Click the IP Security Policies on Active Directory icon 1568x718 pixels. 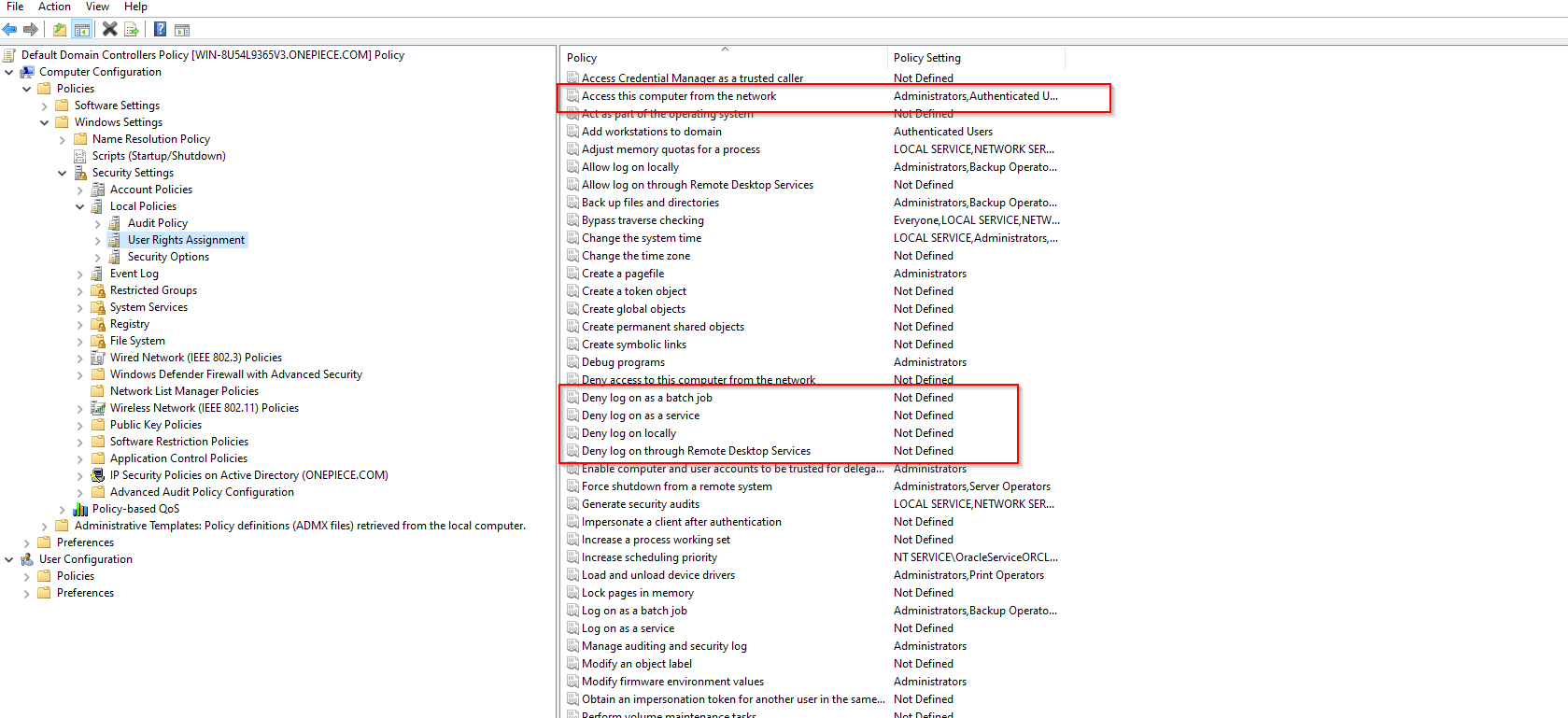pyautogui.click(x=98, y=475)
